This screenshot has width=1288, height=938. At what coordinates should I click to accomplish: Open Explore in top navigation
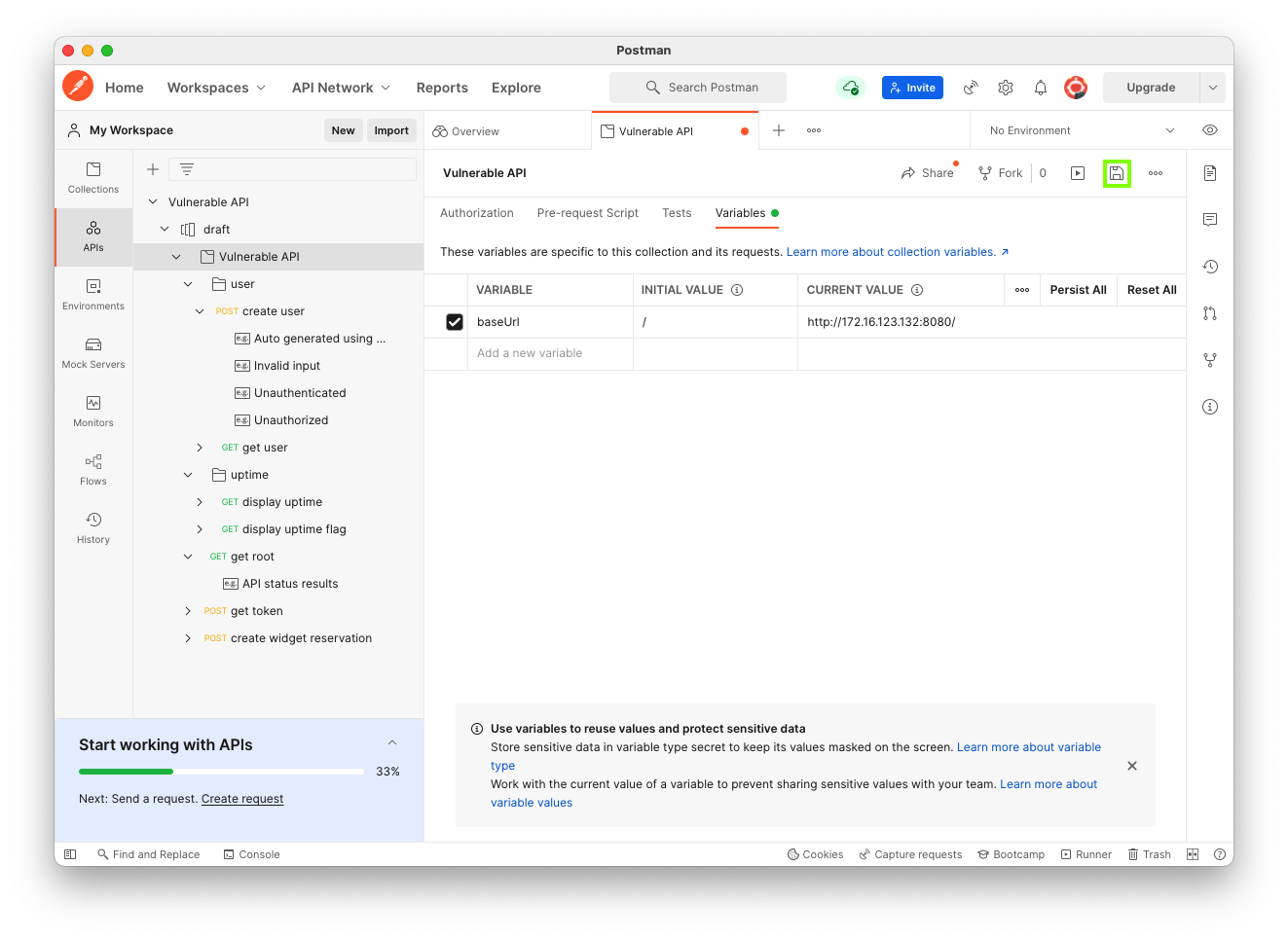point(516,88)
